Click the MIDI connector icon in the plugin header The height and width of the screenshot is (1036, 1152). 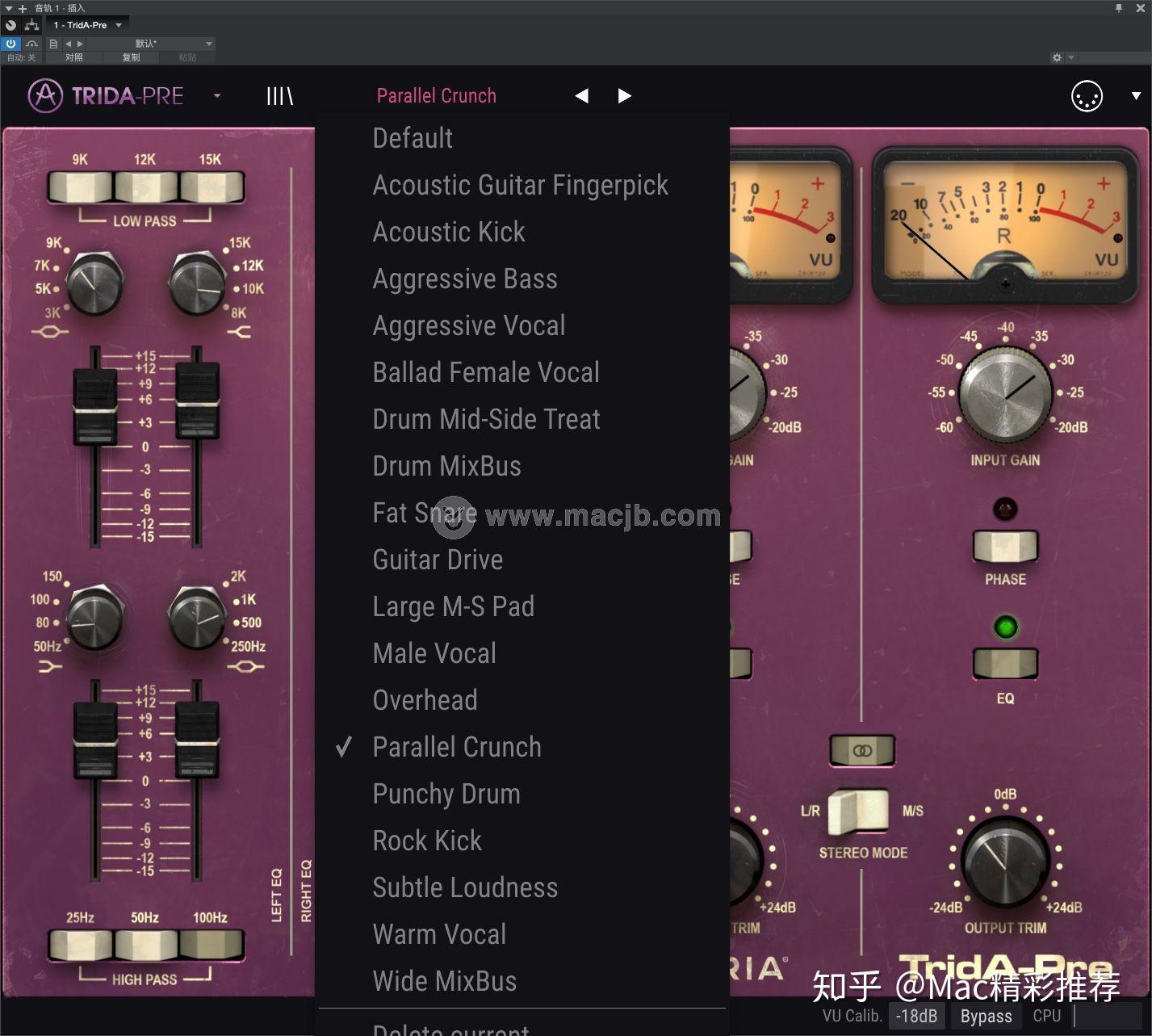point(1087,96)
